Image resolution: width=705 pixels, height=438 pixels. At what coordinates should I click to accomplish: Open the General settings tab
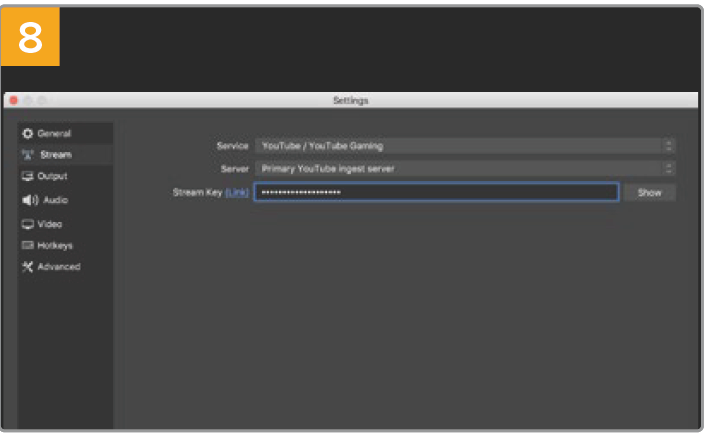click(65, 134)
